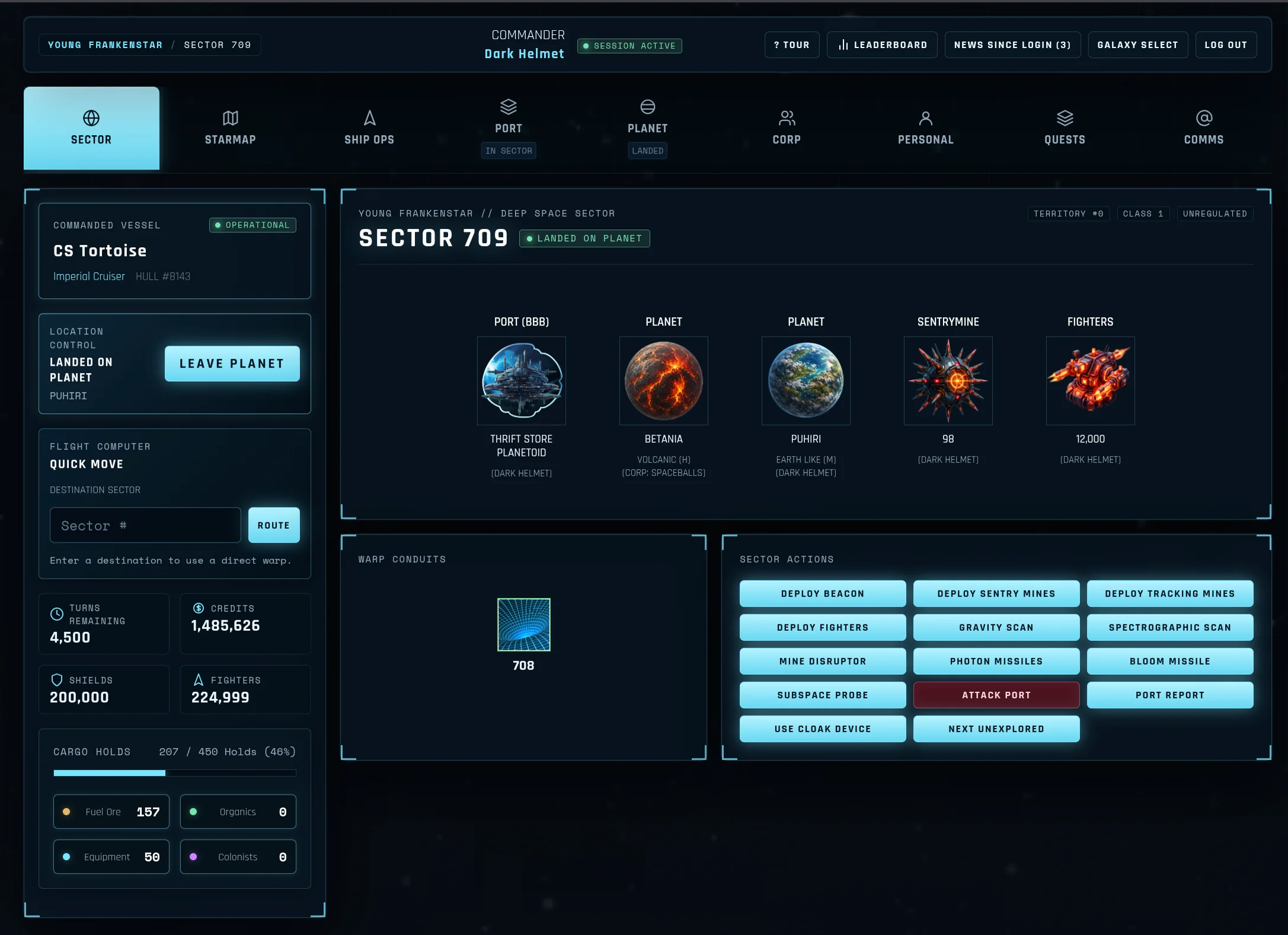Click the Route button
Image resolution: width=1288 pixels, height=935 pixels.
pyautogui.click(x=274, y=525)
